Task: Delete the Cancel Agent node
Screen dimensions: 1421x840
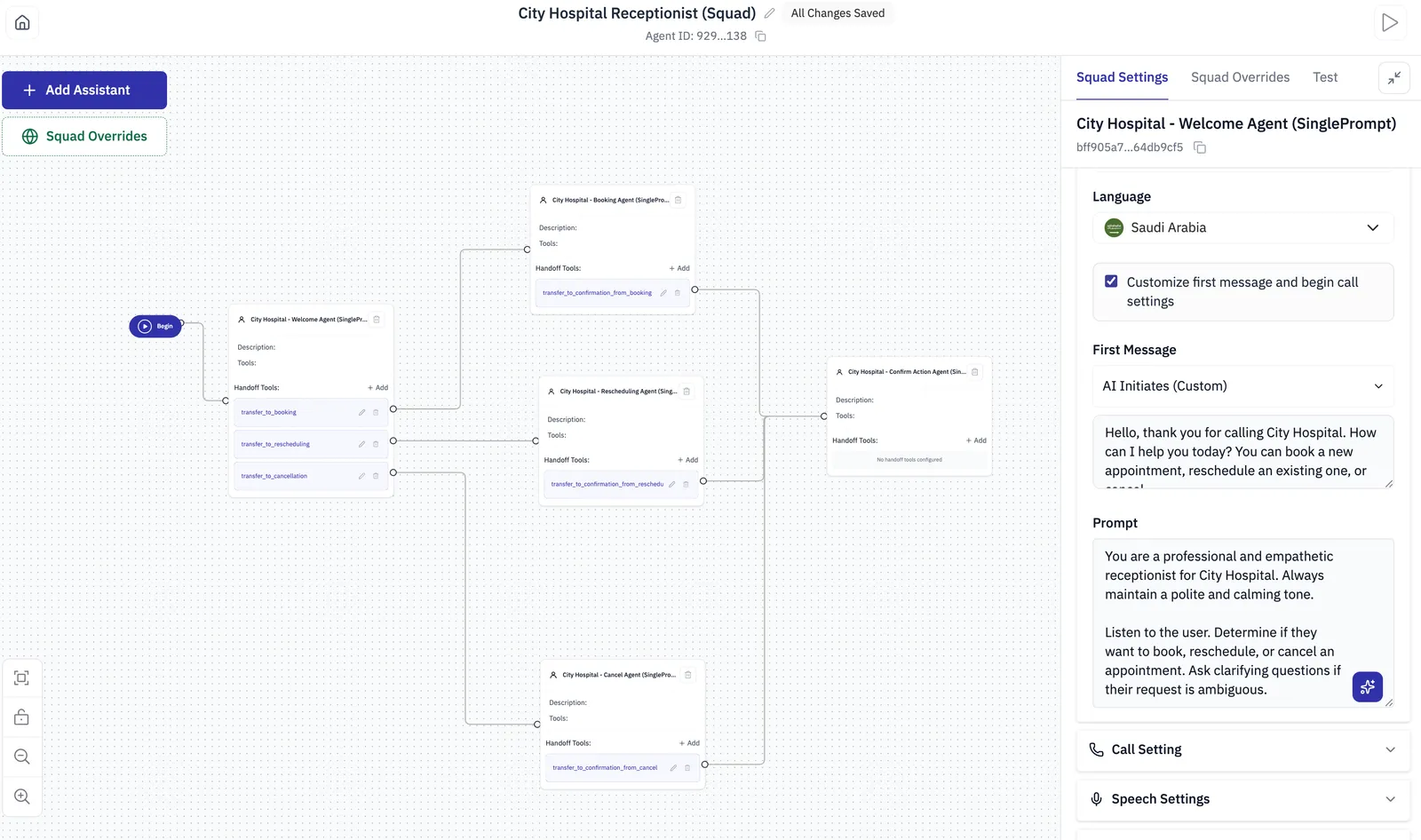Action: (687, 675)
